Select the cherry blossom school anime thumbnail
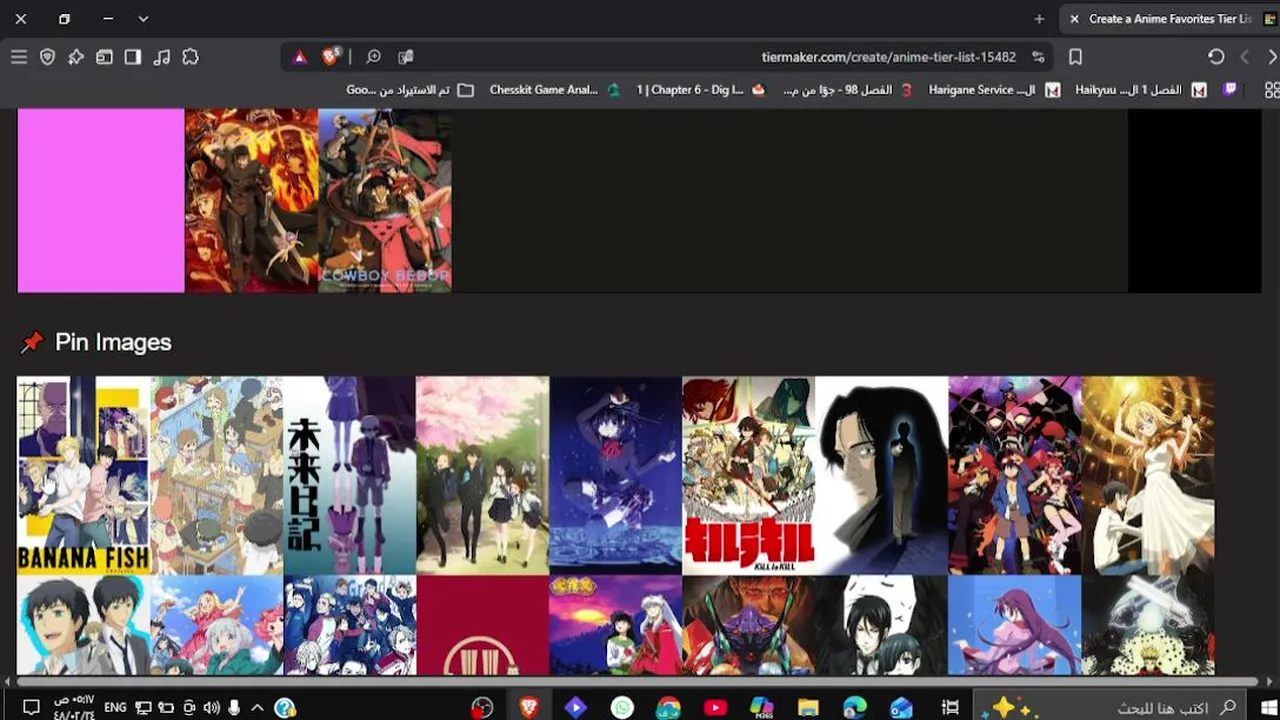This screenshot has height=720, width=1280. coord(482,475)
